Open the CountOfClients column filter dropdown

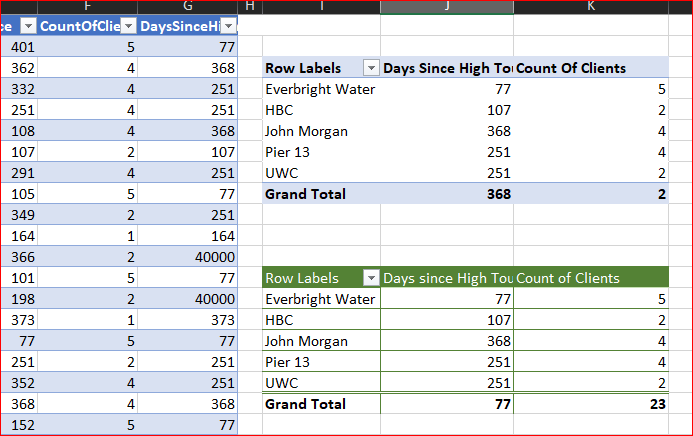click(129, 27)
